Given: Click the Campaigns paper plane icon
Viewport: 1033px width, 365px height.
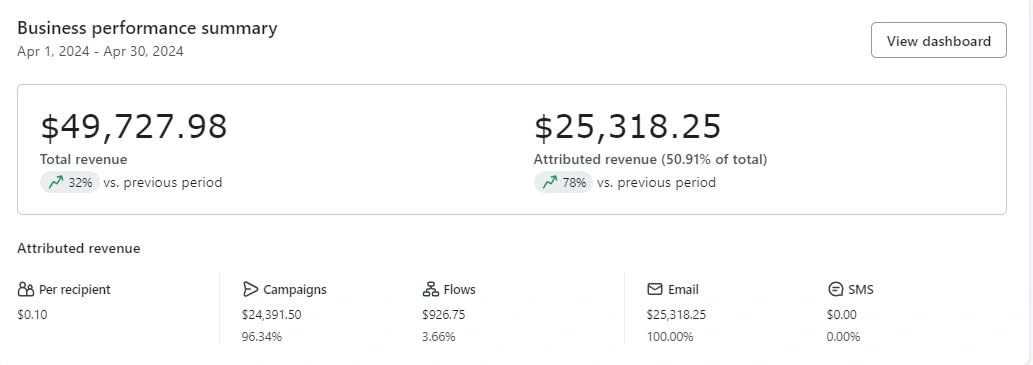Looking at the screenshot, I should click(250, 289).
